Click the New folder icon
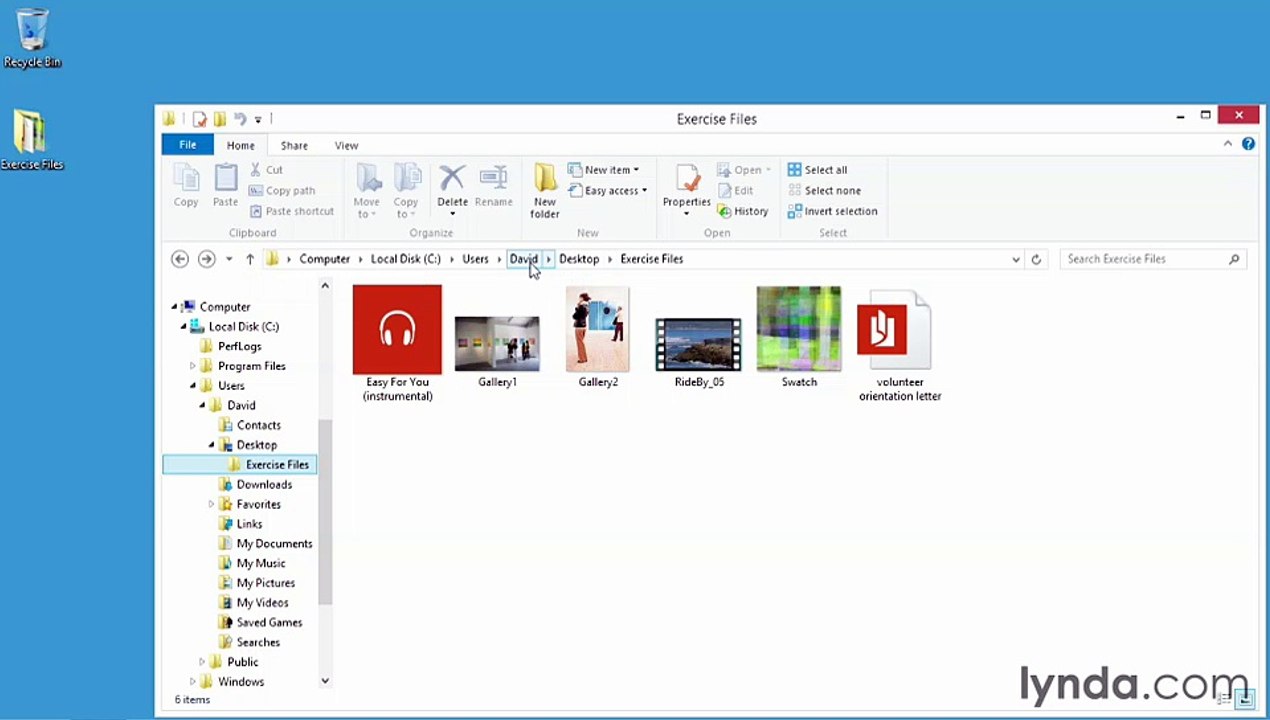 545,178
